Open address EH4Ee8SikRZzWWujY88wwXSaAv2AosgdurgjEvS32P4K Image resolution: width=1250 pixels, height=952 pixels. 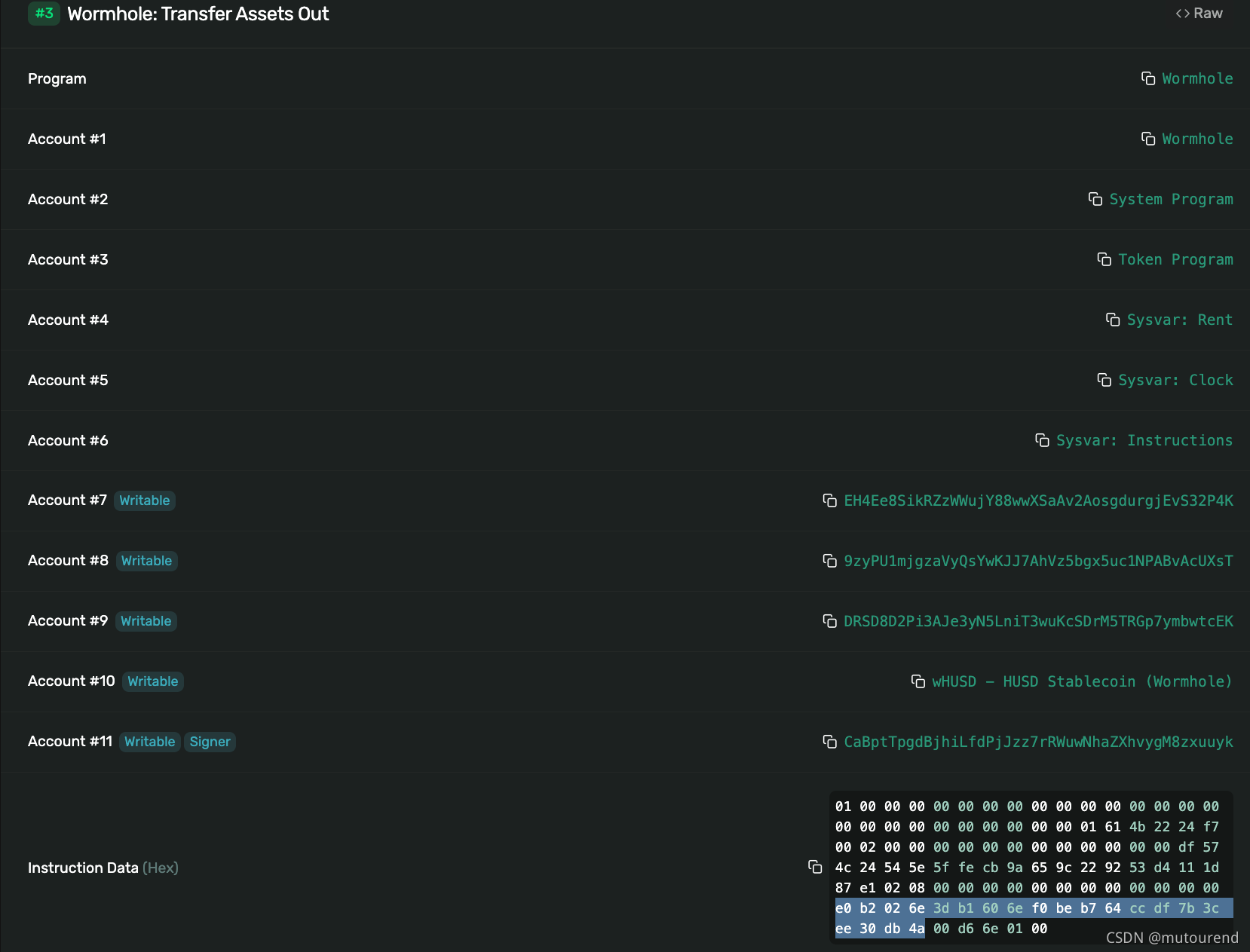point(1038,500)
